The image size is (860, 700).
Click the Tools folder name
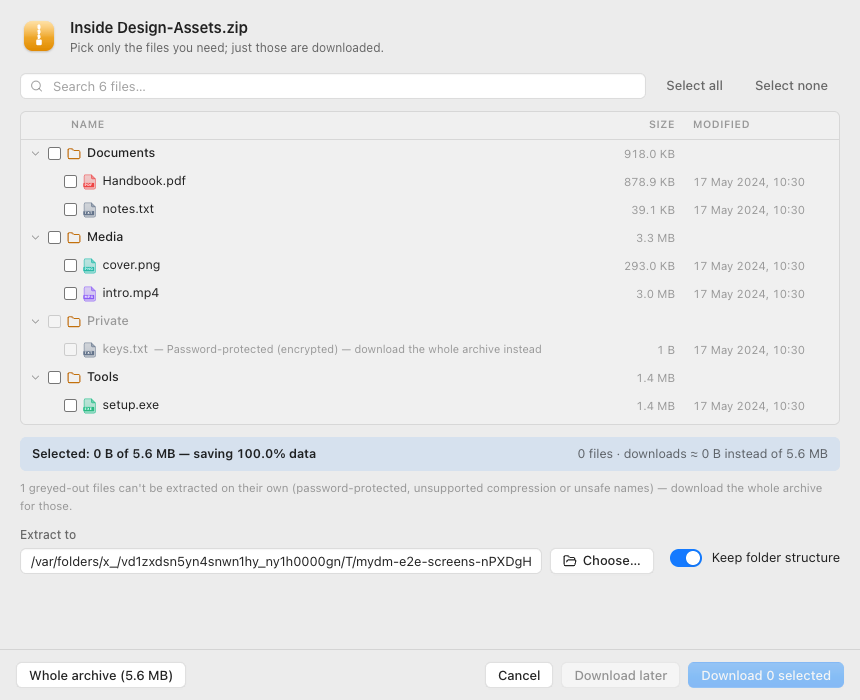click(x=103, y=377)
